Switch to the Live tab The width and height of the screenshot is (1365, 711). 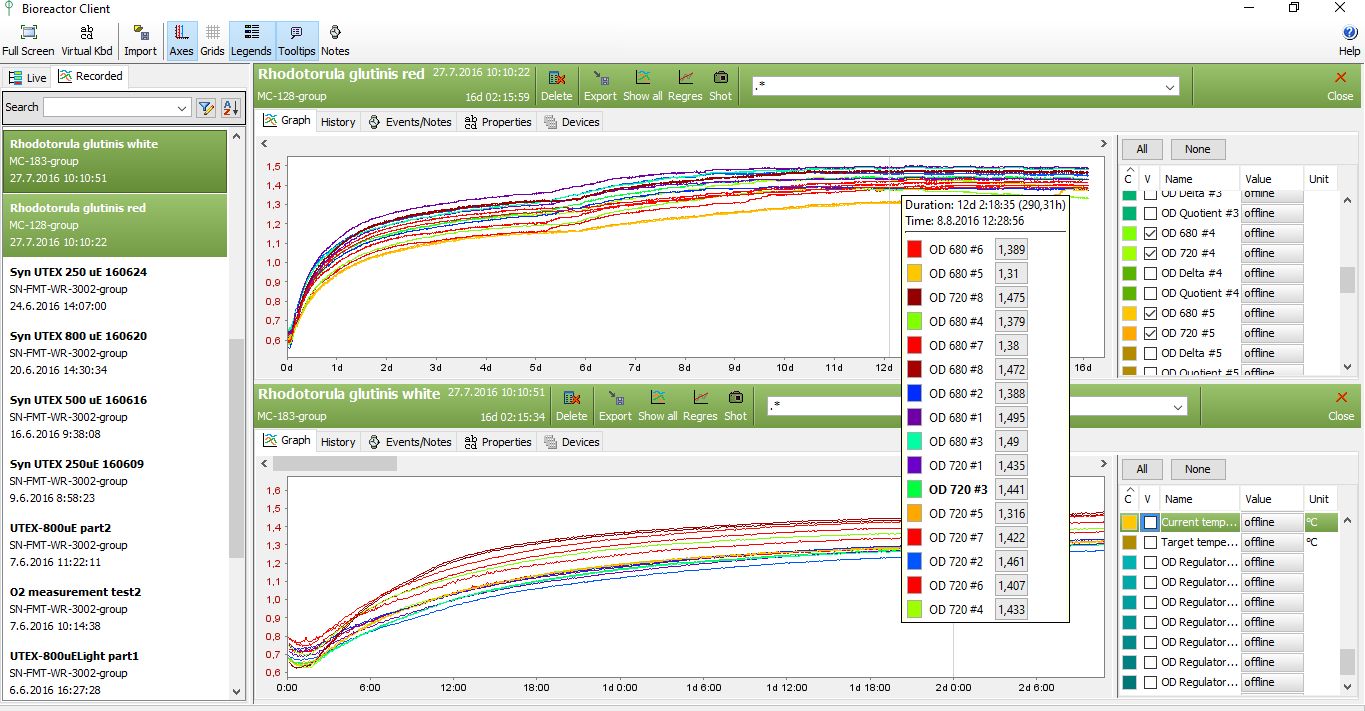coord(28,77)
